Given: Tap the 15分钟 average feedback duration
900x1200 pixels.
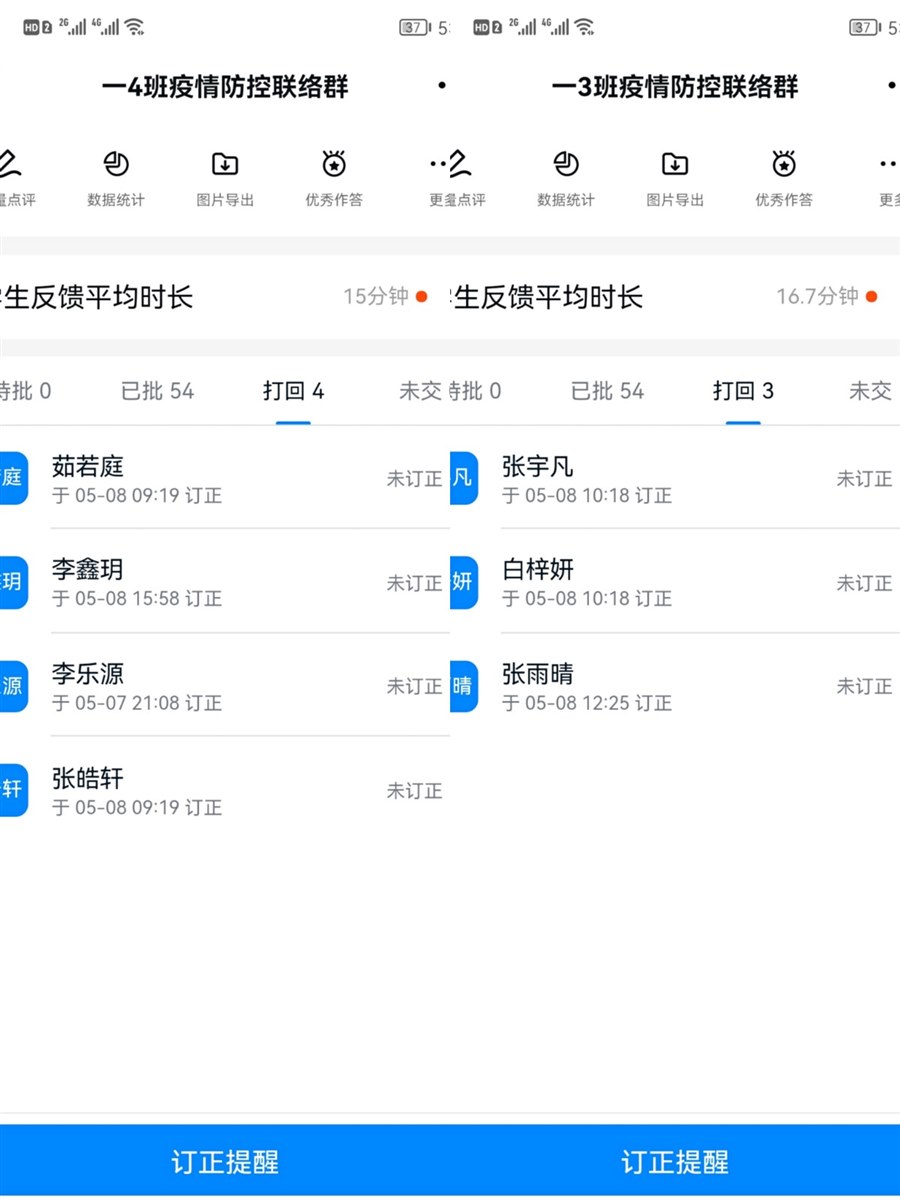Looking at the screenshot, I should pos(376,297).
